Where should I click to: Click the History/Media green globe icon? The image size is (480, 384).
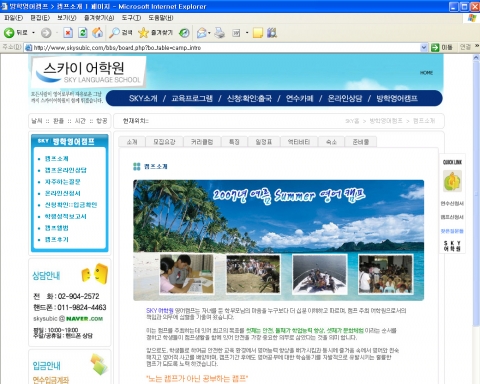tap(184, 33)
